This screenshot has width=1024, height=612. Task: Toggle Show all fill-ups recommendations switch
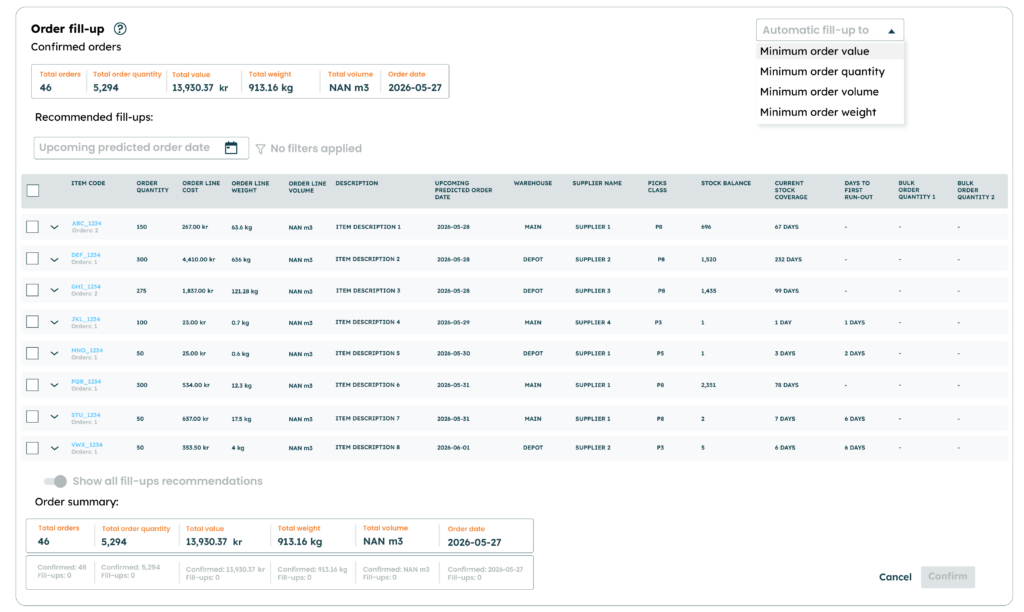56,481
